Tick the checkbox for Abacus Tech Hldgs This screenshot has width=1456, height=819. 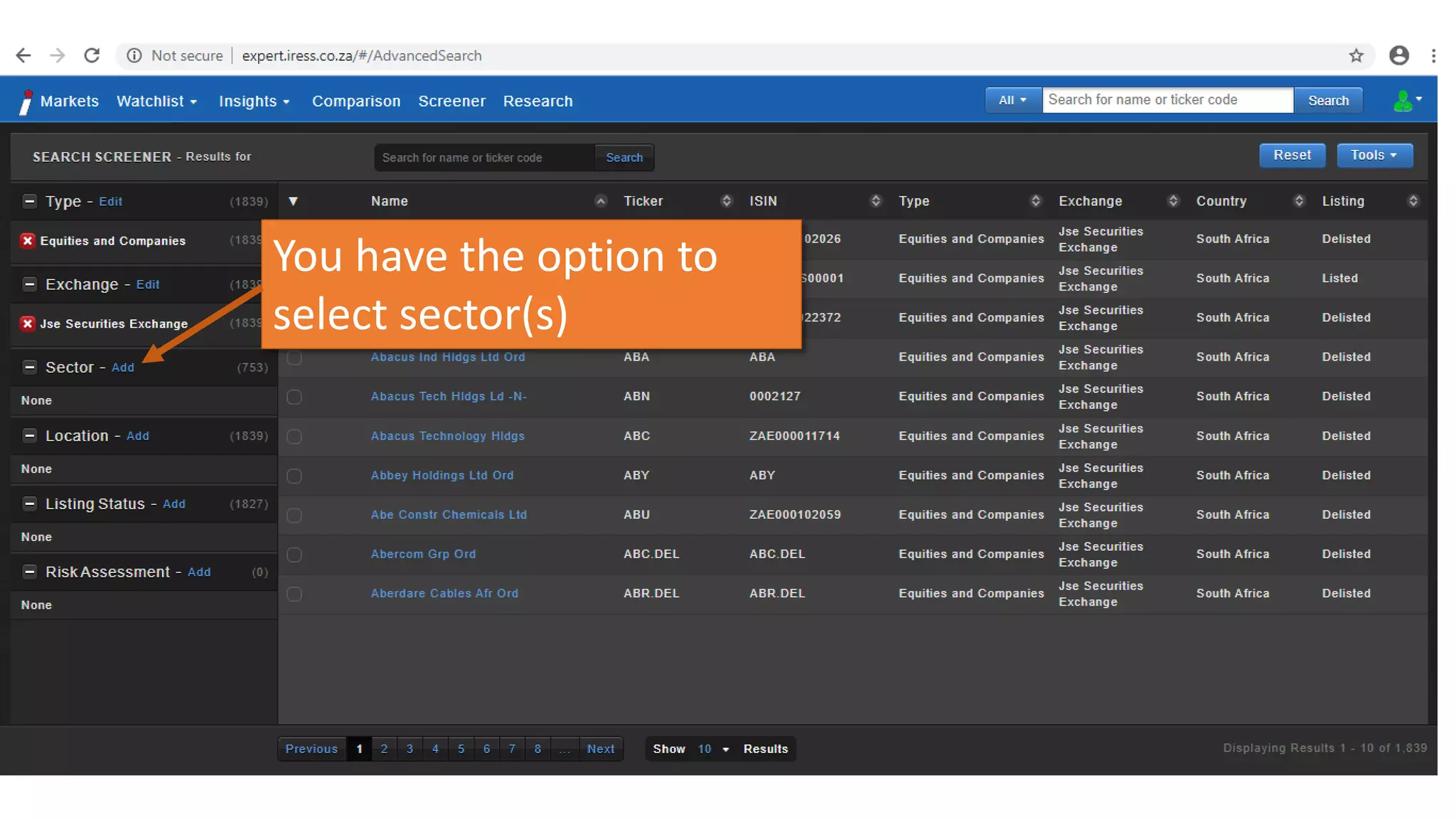click(x=294, y=397)
